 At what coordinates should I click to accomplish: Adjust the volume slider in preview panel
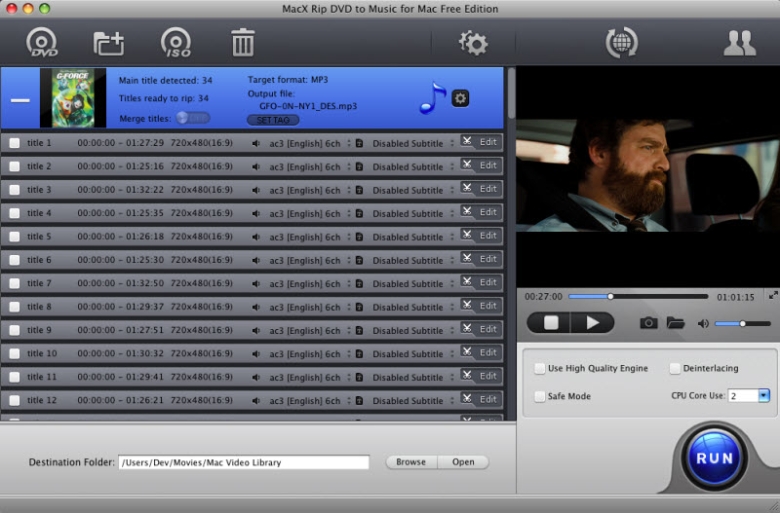click(x=742, y=323)
